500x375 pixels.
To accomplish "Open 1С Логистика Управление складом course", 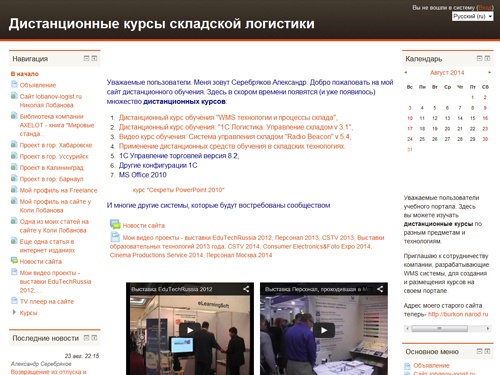I will (x=236, y=127).
